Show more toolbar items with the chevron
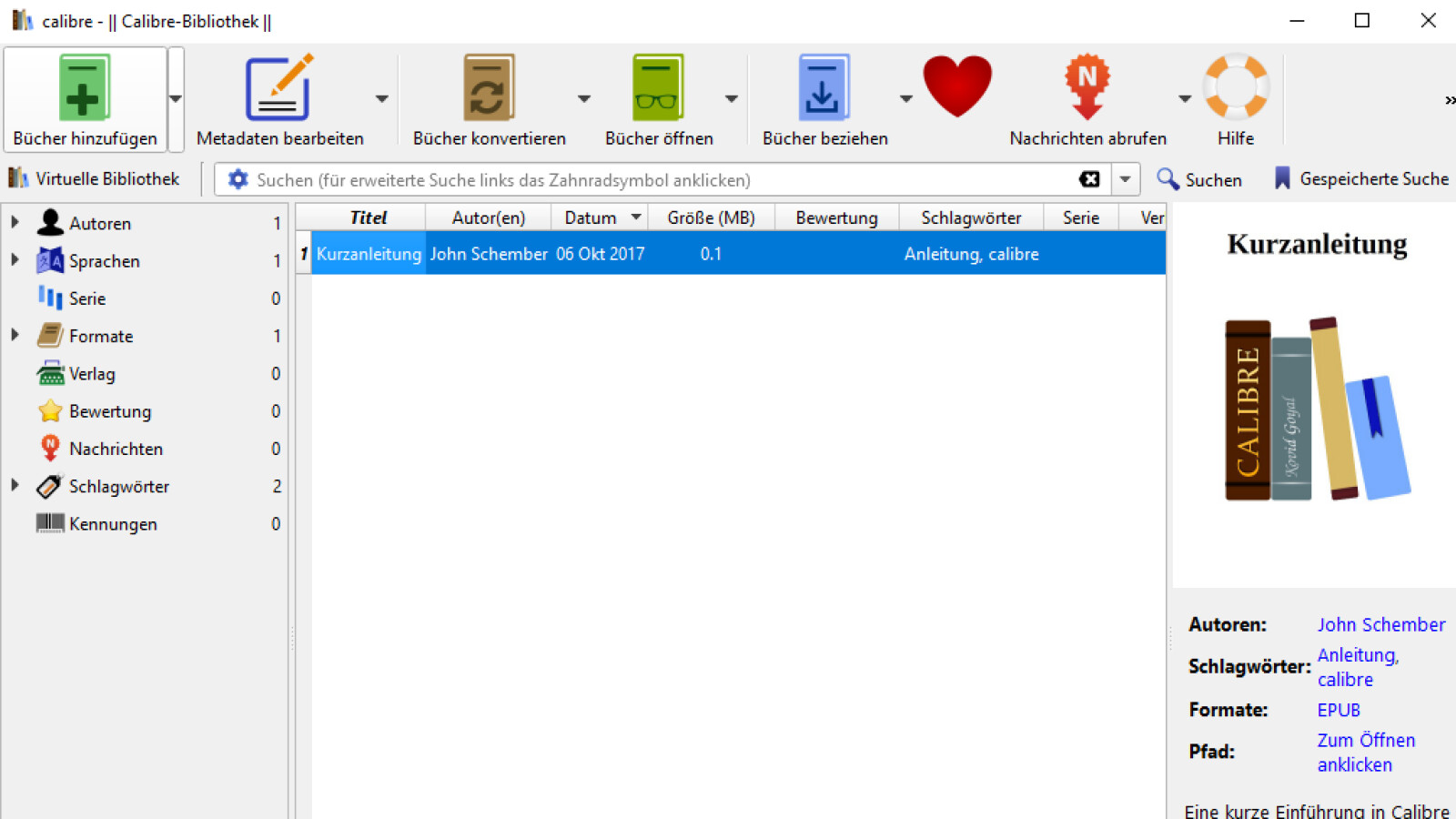The image size is (1456, 819). pyautogui.click(x=1449, y=100)
